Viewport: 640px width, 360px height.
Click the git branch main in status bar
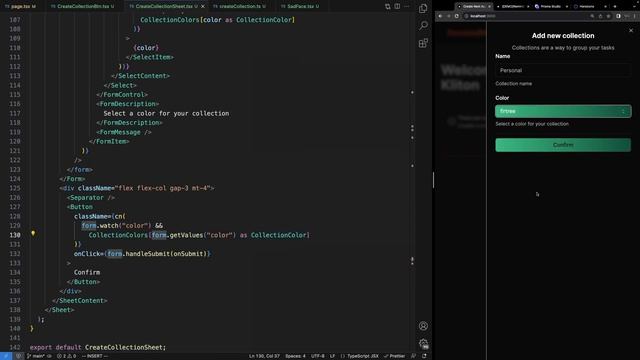pos(36,356)
